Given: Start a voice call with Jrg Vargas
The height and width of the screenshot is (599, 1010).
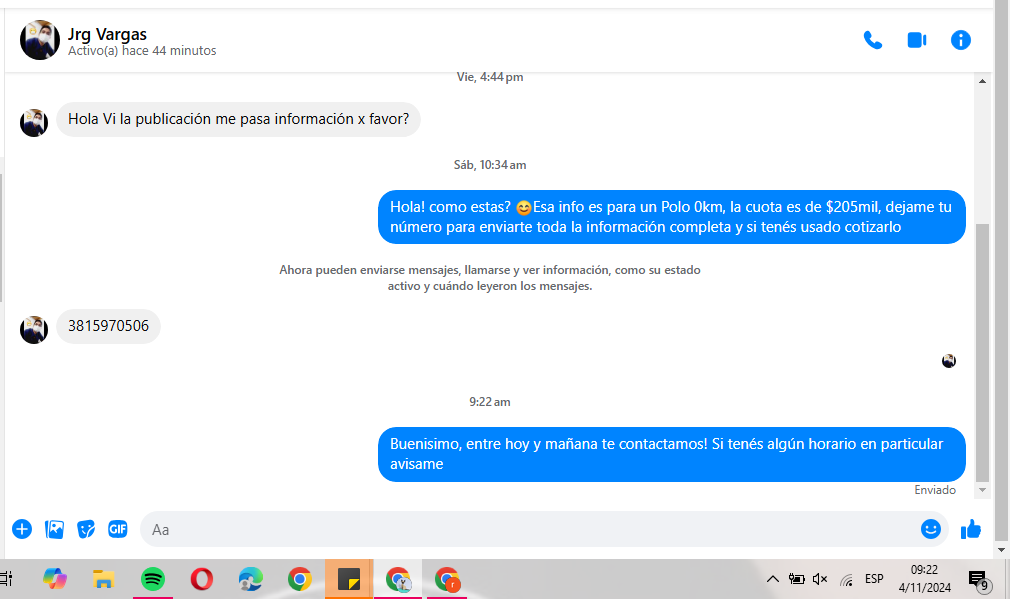Looking at the screenshot, I should 873,40.
